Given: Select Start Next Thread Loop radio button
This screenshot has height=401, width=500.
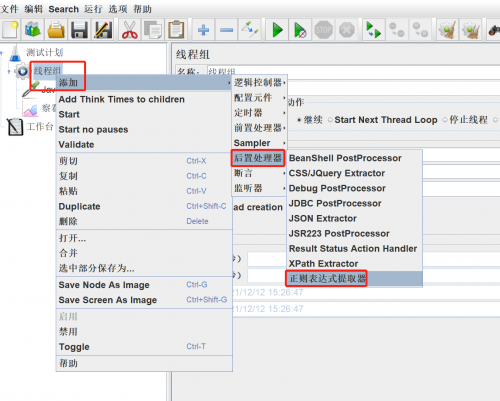Looking at the screenshot, I should [382, 120].
